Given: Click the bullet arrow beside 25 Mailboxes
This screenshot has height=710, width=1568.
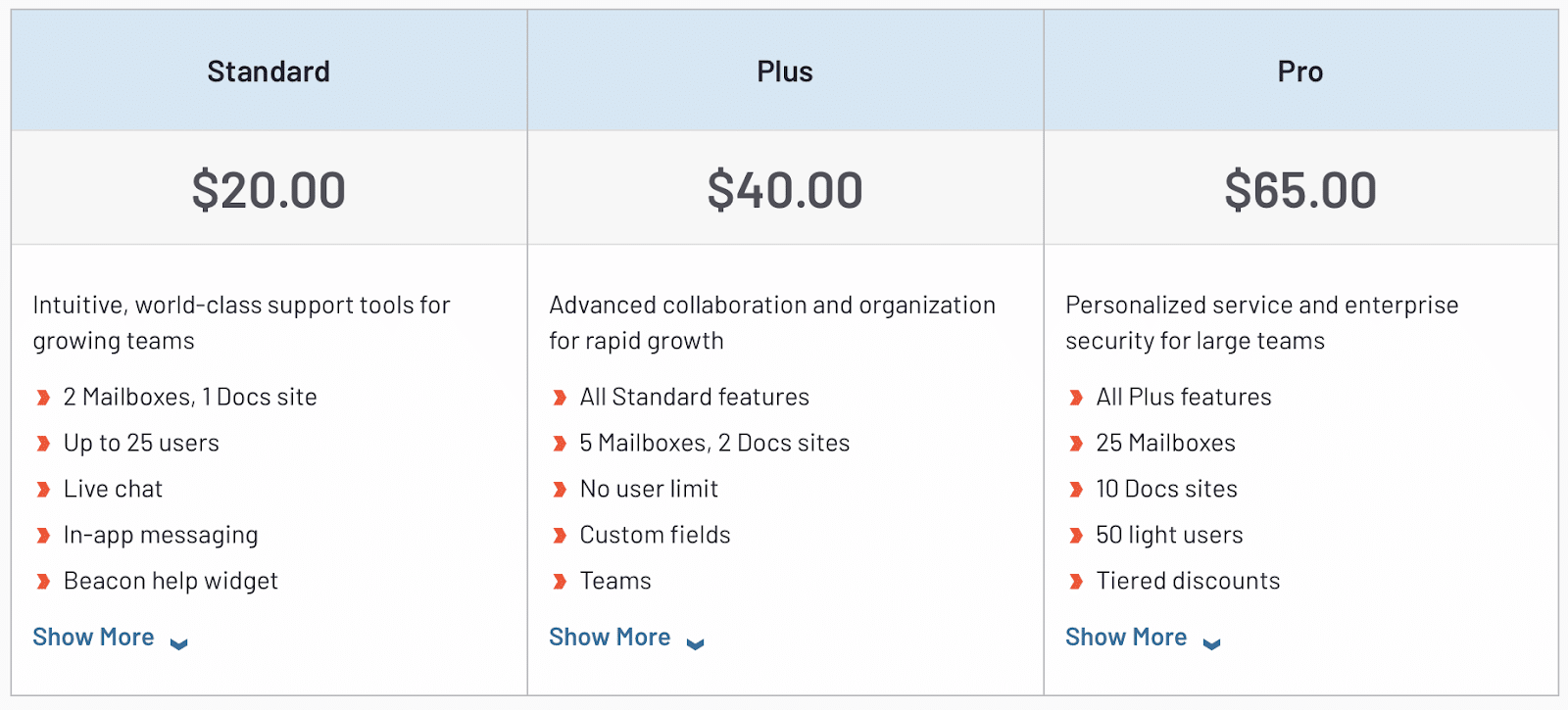Looking at the screenshot, I should click(x=1076, y=443).
